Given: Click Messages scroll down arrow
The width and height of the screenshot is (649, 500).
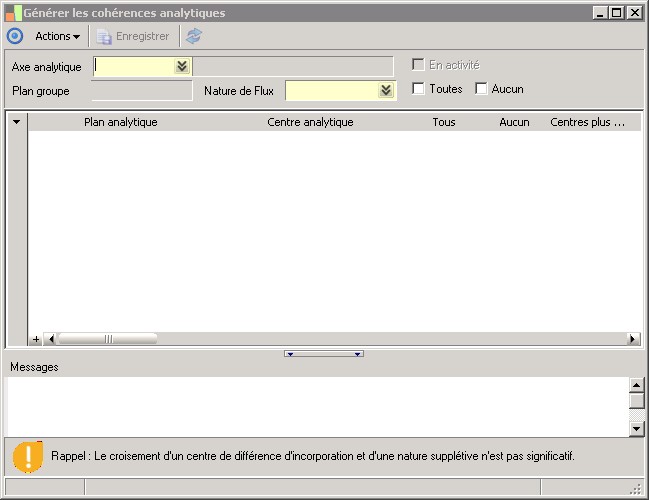Looking at the screenshot, I should (636, 428).
